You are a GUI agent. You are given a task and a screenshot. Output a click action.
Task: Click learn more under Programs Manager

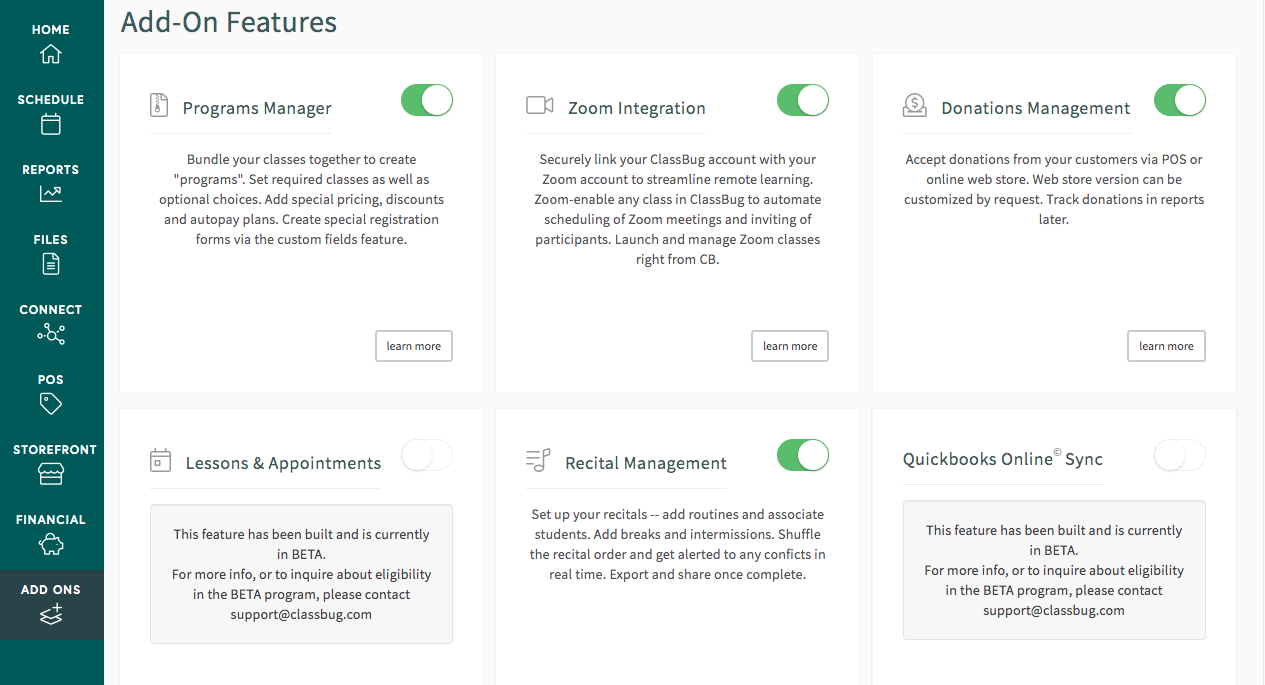pyautogui.click(x=414, y=346)
